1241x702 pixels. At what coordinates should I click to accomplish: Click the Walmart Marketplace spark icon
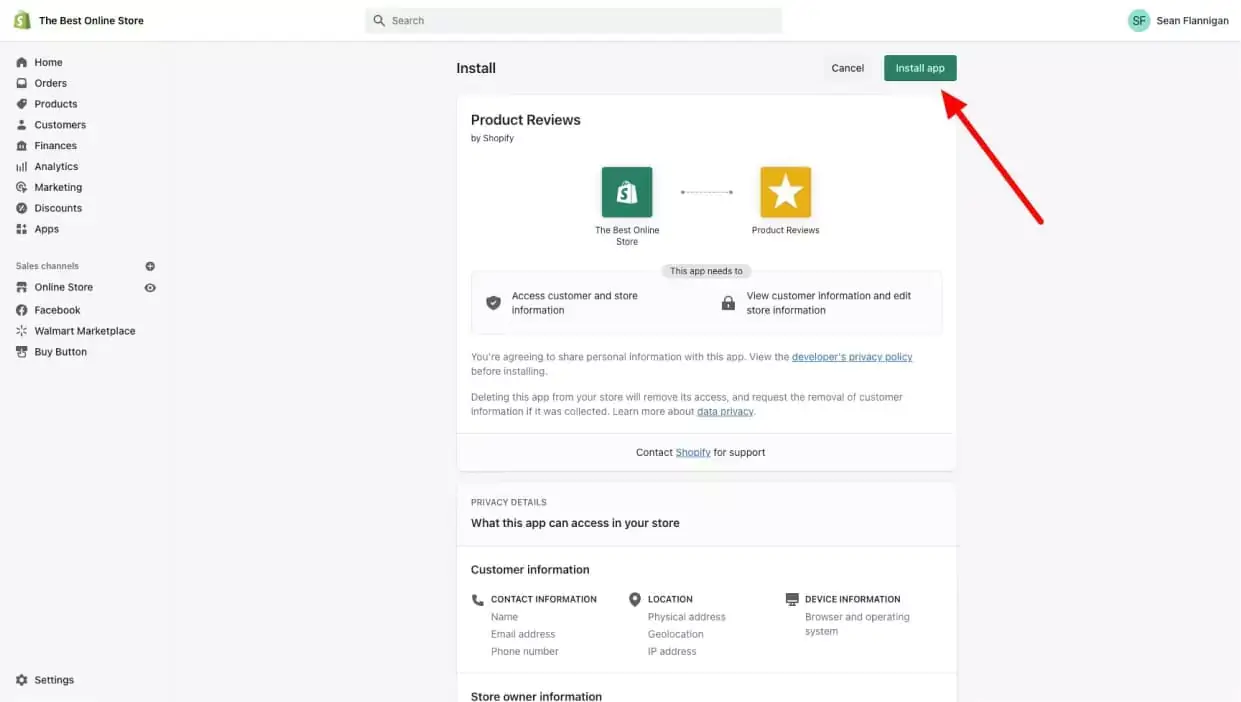point(22,331)
